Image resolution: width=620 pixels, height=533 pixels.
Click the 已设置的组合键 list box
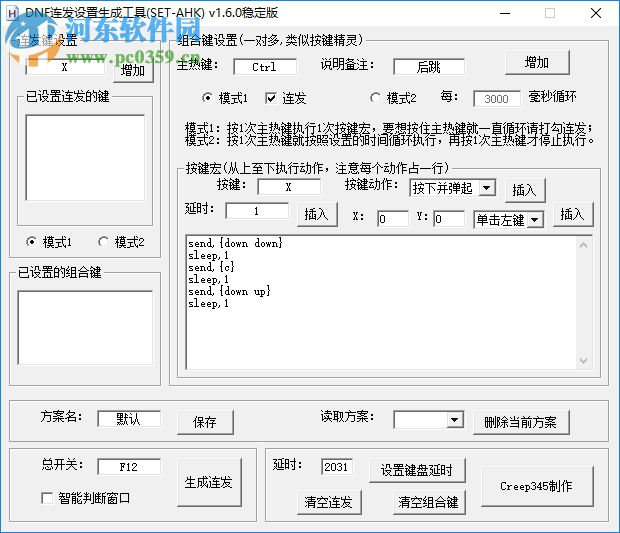coord(85,327)
